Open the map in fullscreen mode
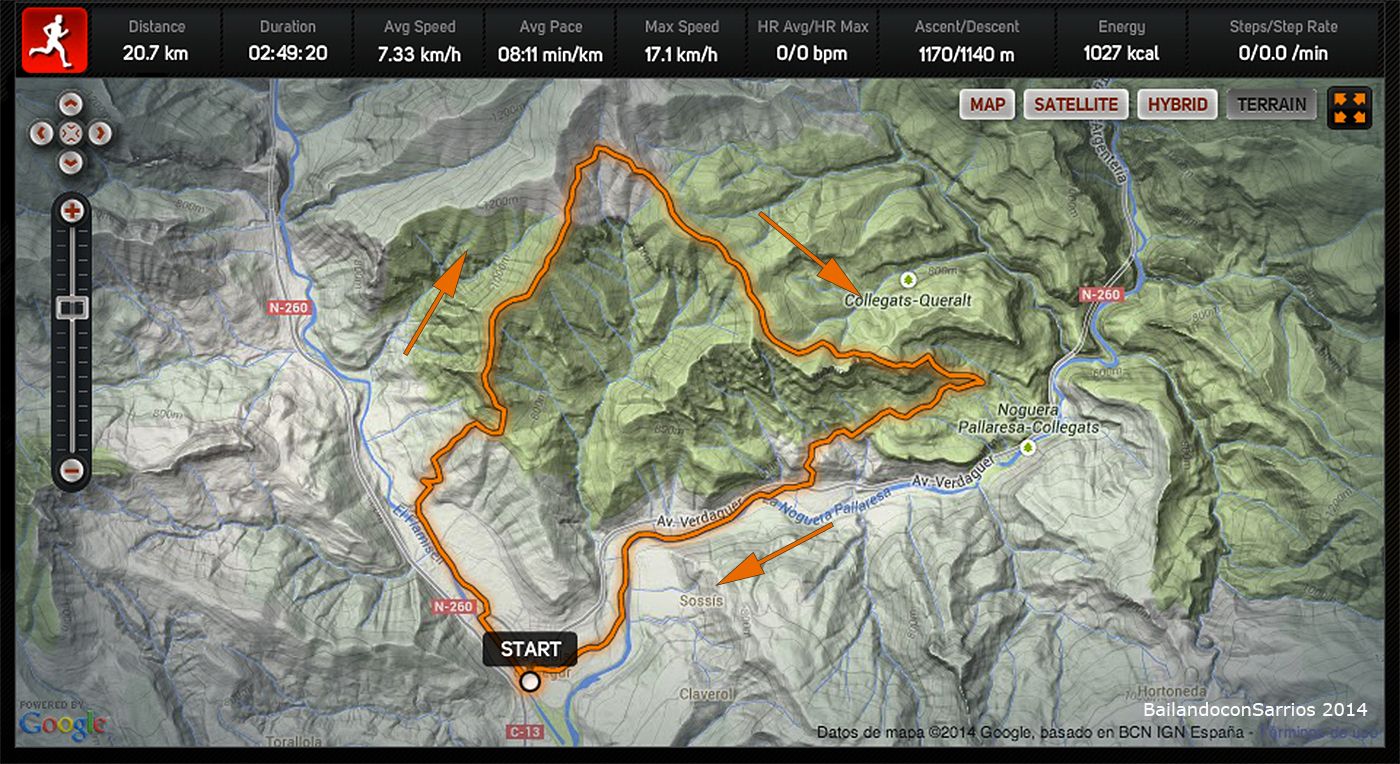 1349,107
